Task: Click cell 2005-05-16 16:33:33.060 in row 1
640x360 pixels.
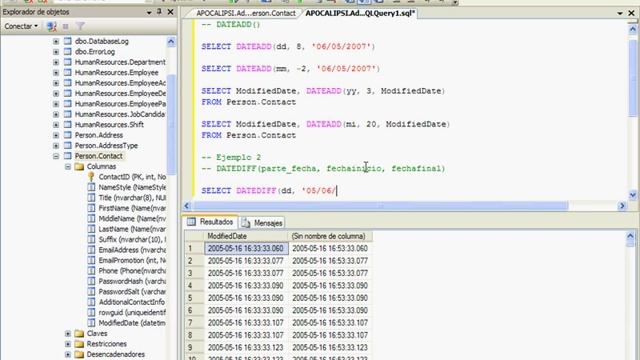Action: [x=246, y=248]
